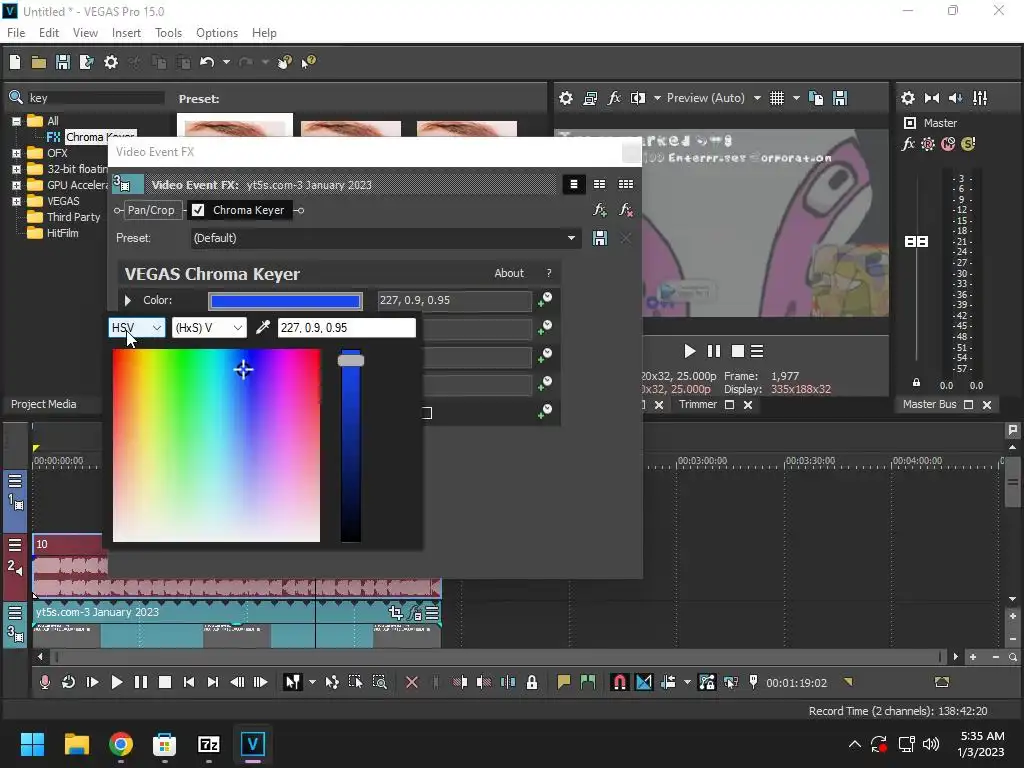Toggle Enable Snapping magnet icon
This screenshot has width=1024, height=768.
619,682
